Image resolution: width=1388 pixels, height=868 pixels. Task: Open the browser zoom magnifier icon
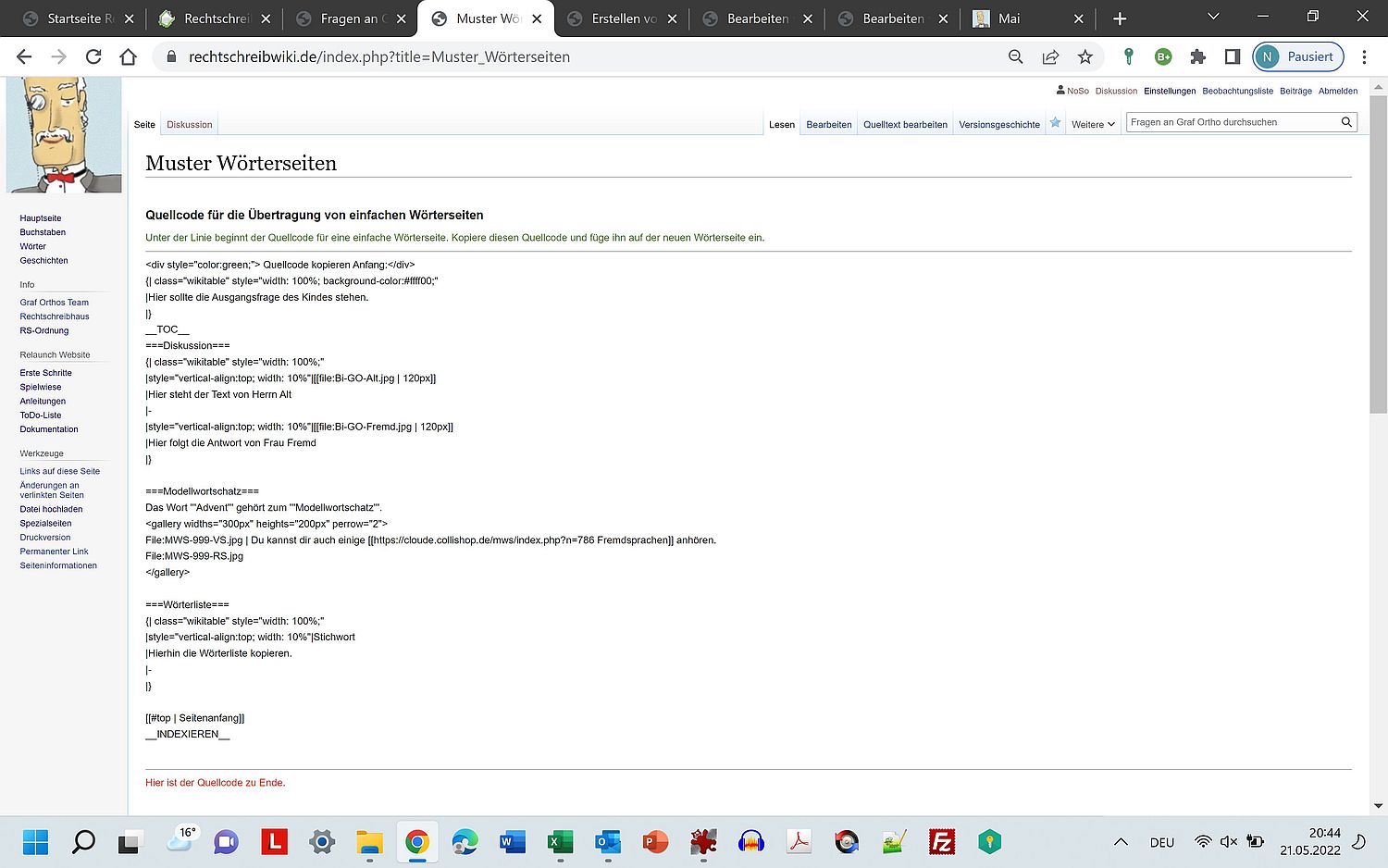(x=1015, y=56)
